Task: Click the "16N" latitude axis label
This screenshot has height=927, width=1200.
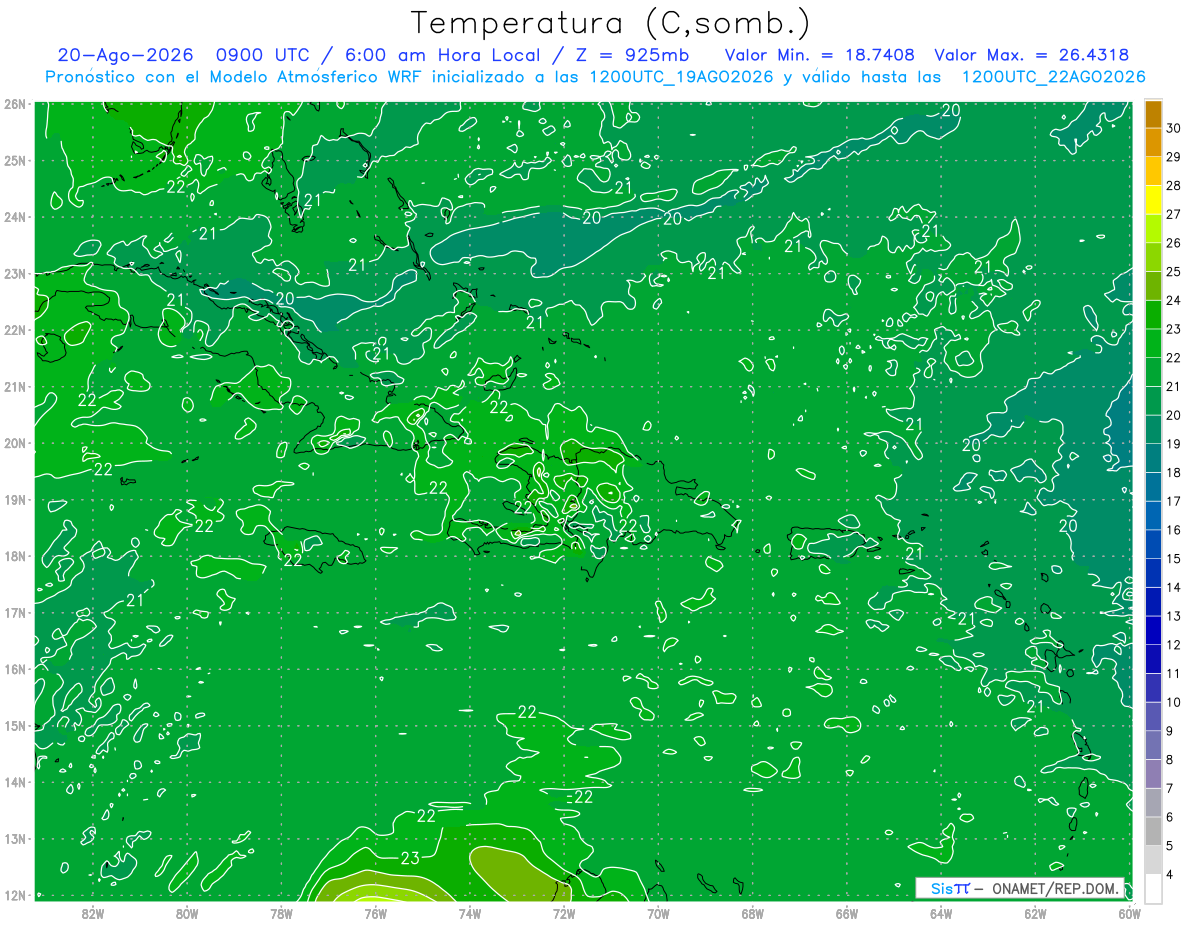Action: point(14,669)
